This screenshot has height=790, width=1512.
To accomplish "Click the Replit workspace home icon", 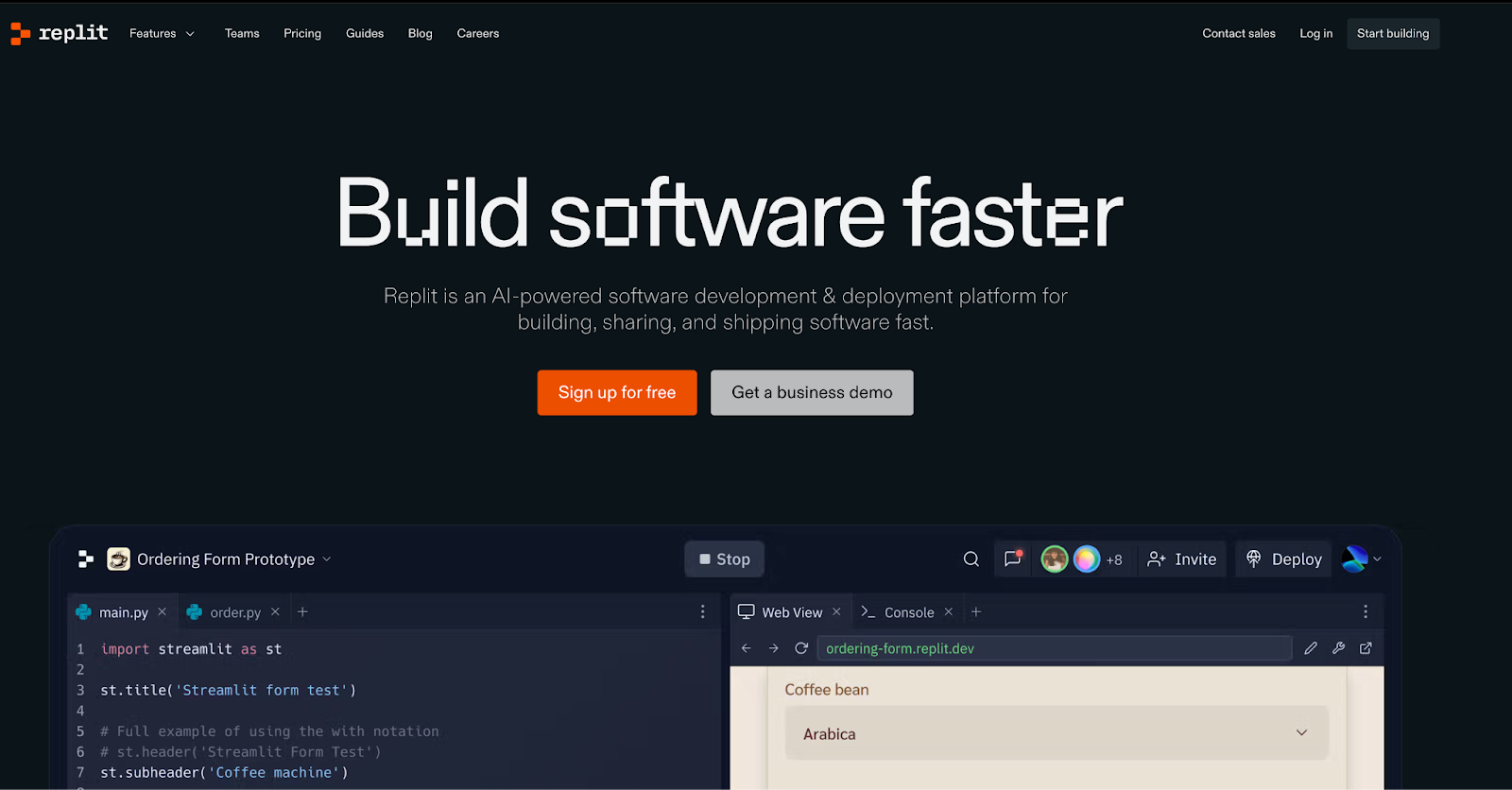I will [86, 559].
